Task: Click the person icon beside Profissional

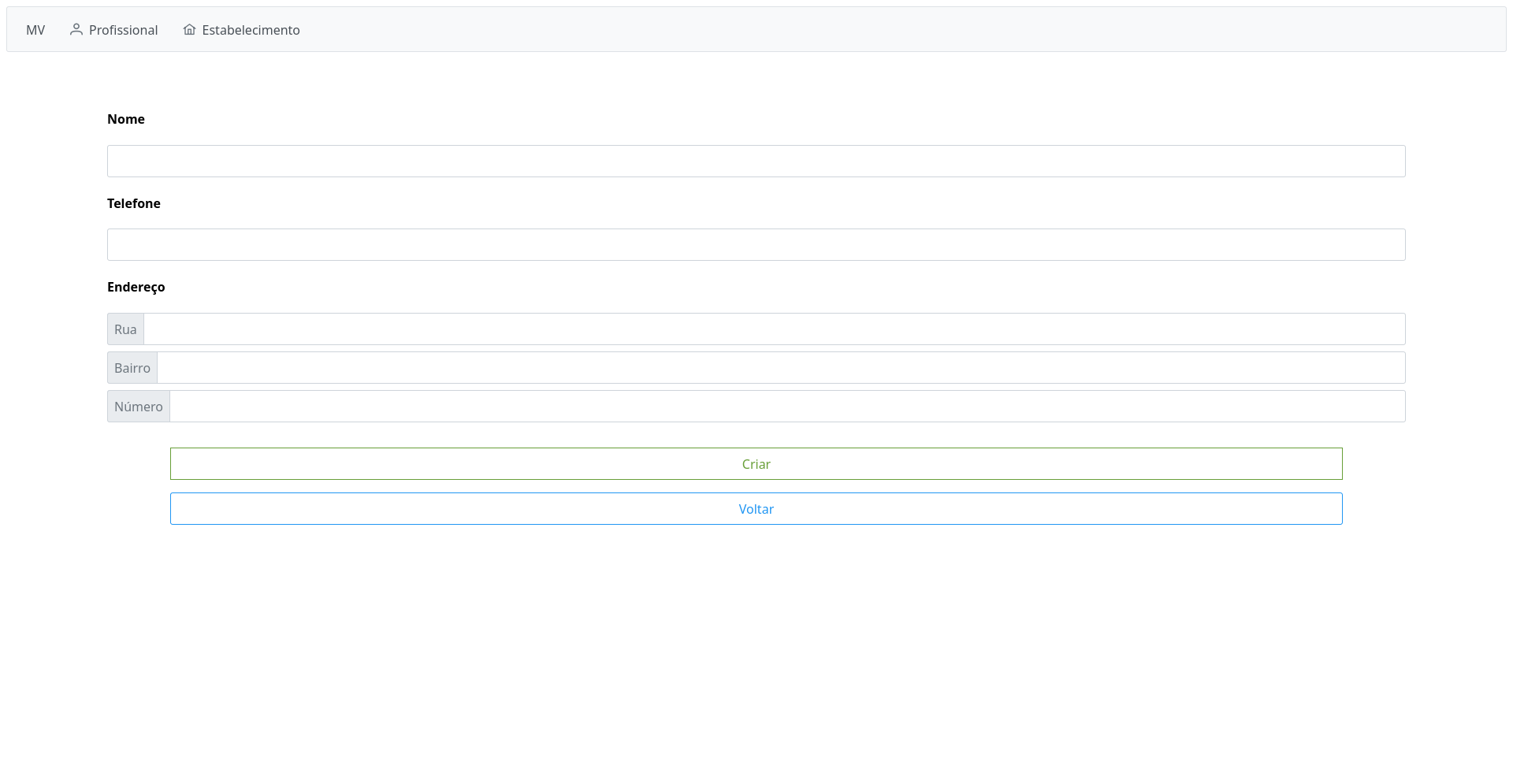Action: [76, 29]
